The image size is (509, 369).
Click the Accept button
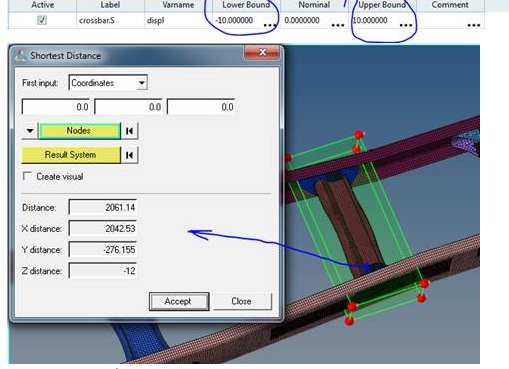click(x=179, y=301)
